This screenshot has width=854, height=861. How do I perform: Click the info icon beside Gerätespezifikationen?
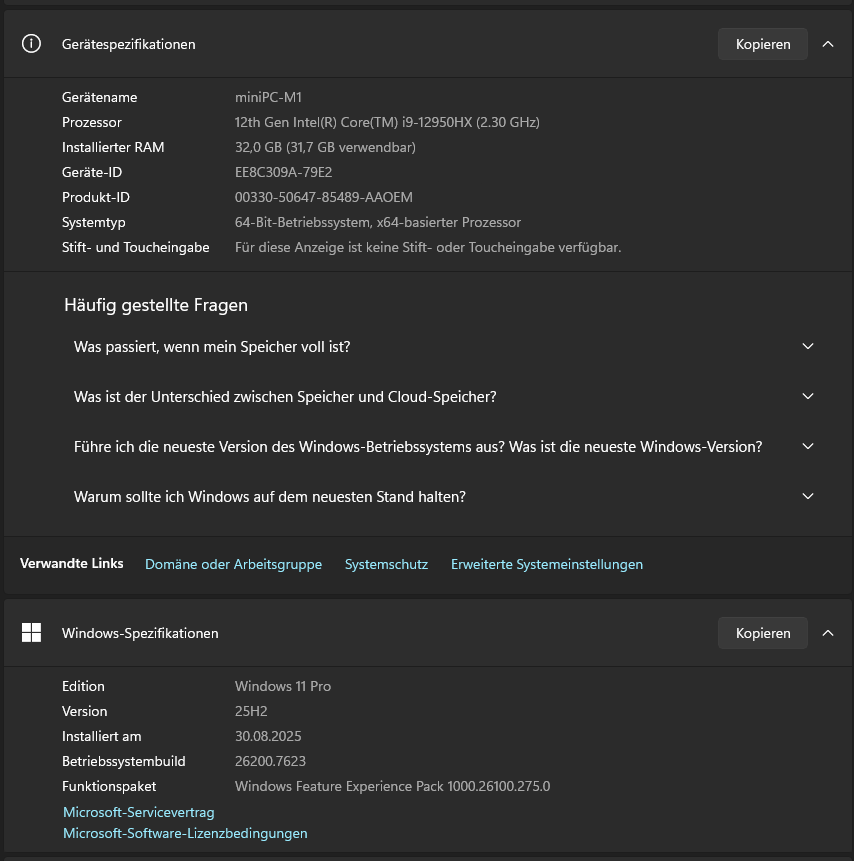(x=32, y=44)
